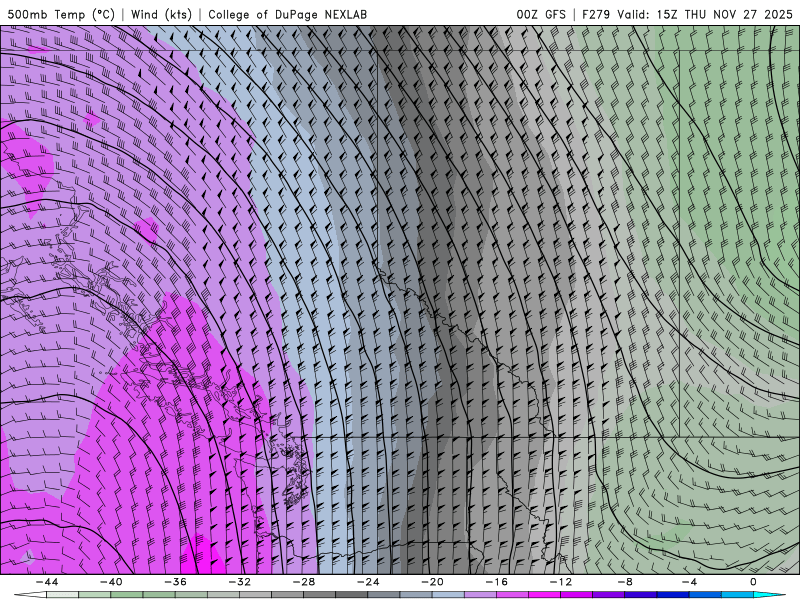
Task: Click the 0 color scale label
Action: (753, 582)
